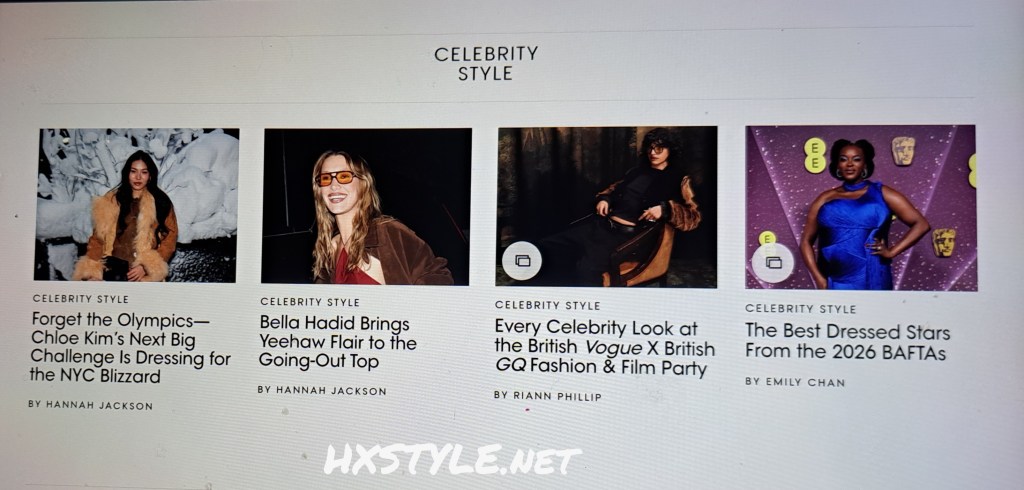Open gallery icon on BAFTAs article image
The image size is (1024, 490).
point(773,263)
